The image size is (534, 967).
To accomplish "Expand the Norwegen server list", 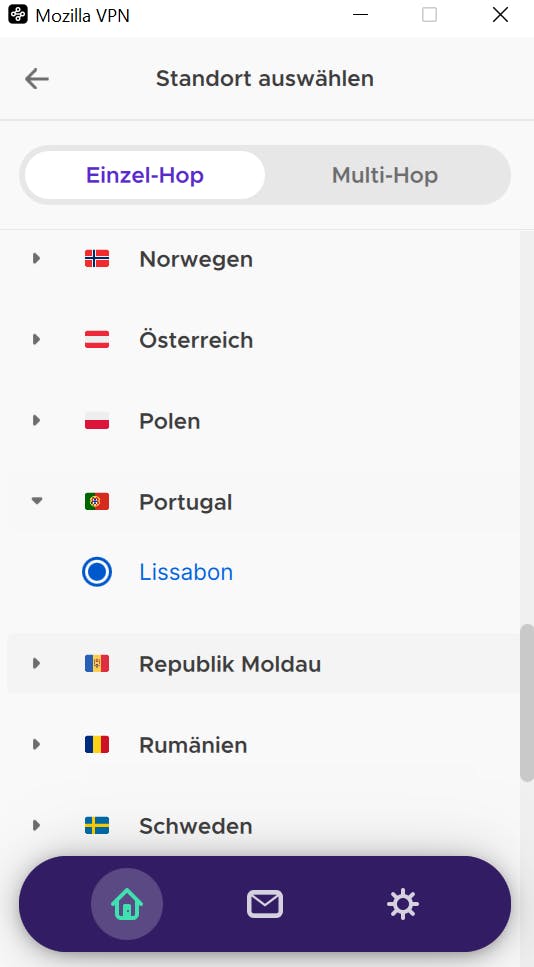I will pyautogui.click(x=36, y=258).
